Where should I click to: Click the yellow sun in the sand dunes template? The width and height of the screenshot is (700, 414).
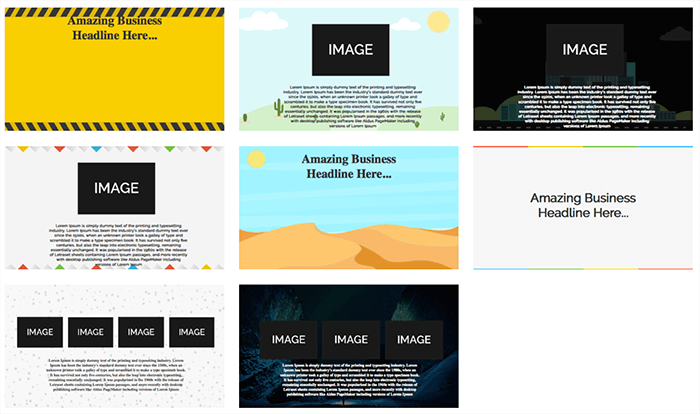pyautogui.click(x=256, y=159)
